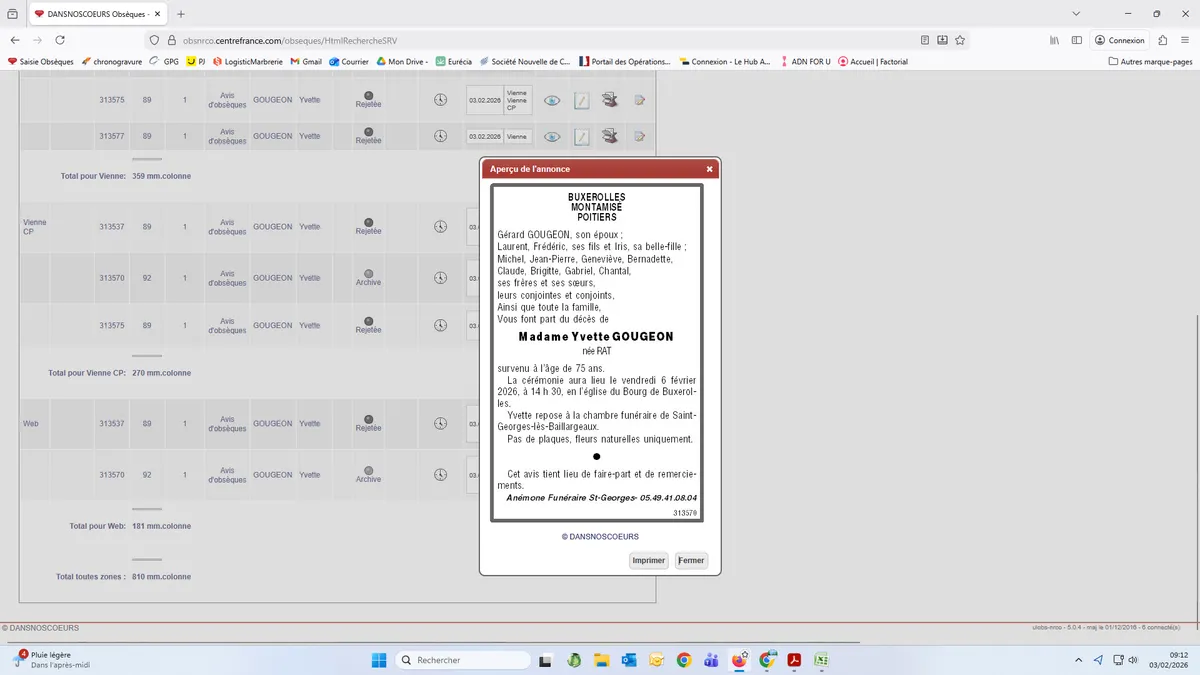
Task: Show the Firefox sidebar using toolbar icon
Action: [x=1077, y=40]
